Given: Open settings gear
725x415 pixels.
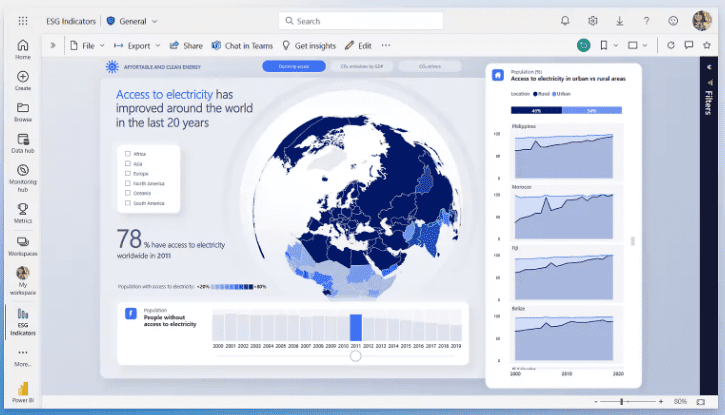Looking at the screenshot, I should pyautogui.click(x=592, y=21).
